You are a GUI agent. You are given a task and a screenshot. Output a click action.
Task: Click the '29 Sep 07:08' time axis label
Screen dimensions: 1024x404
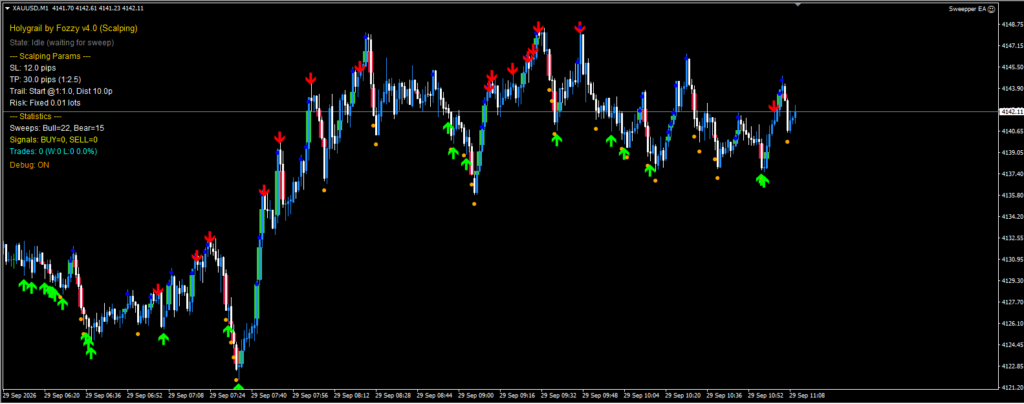(186, 396)
